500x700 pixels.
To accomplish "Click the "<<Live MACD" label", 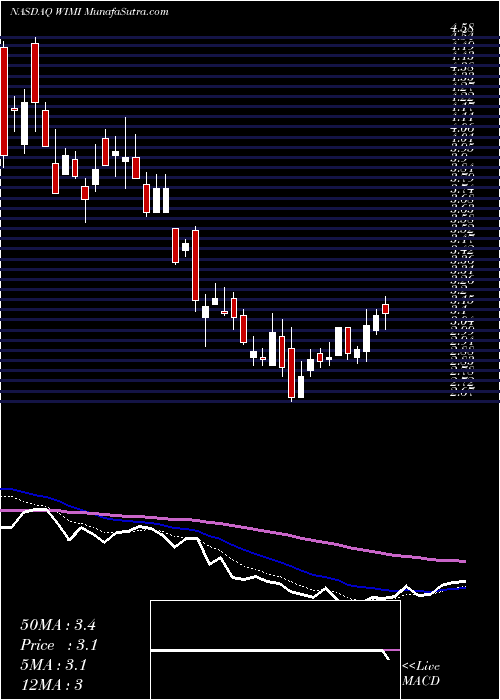I will coord(421,674).
